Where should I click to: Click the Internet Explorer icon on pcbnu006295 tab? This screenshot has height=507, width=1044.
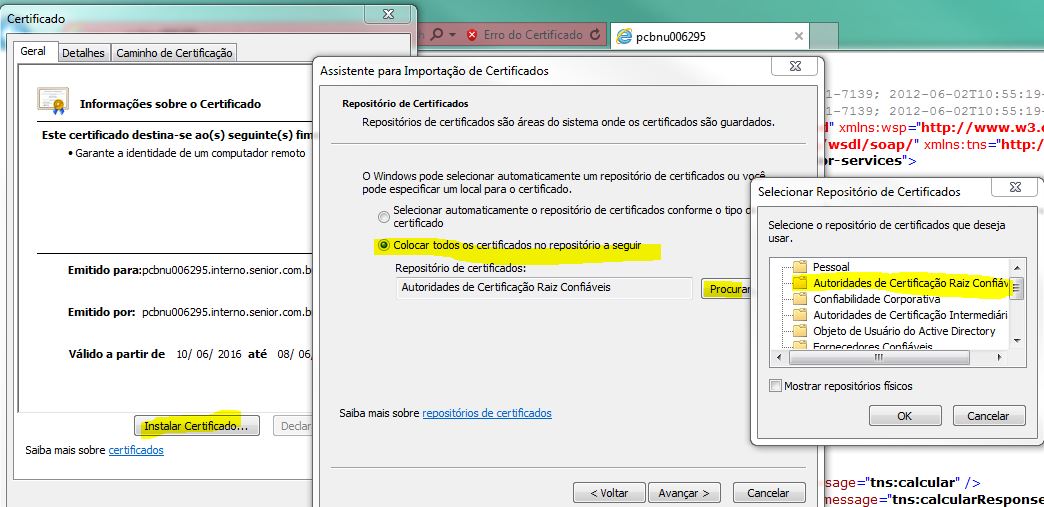point(626,36)
